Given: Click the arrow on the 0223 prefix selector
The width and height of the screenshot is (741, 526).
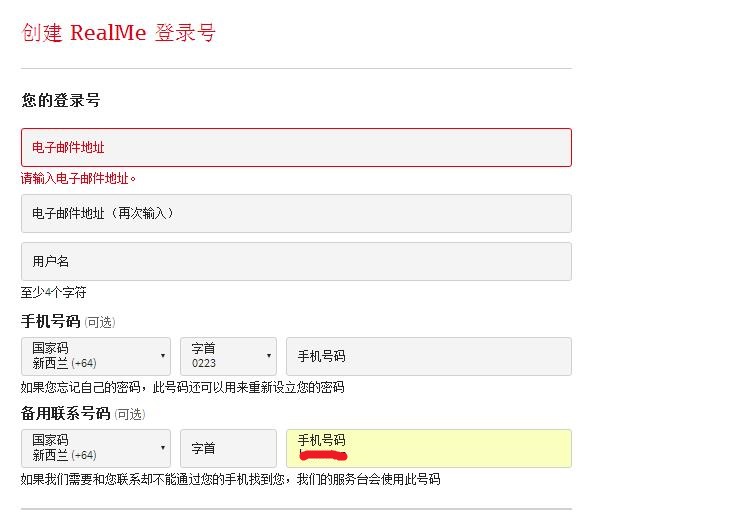Looking at the screenshot, I should [268, 356].
